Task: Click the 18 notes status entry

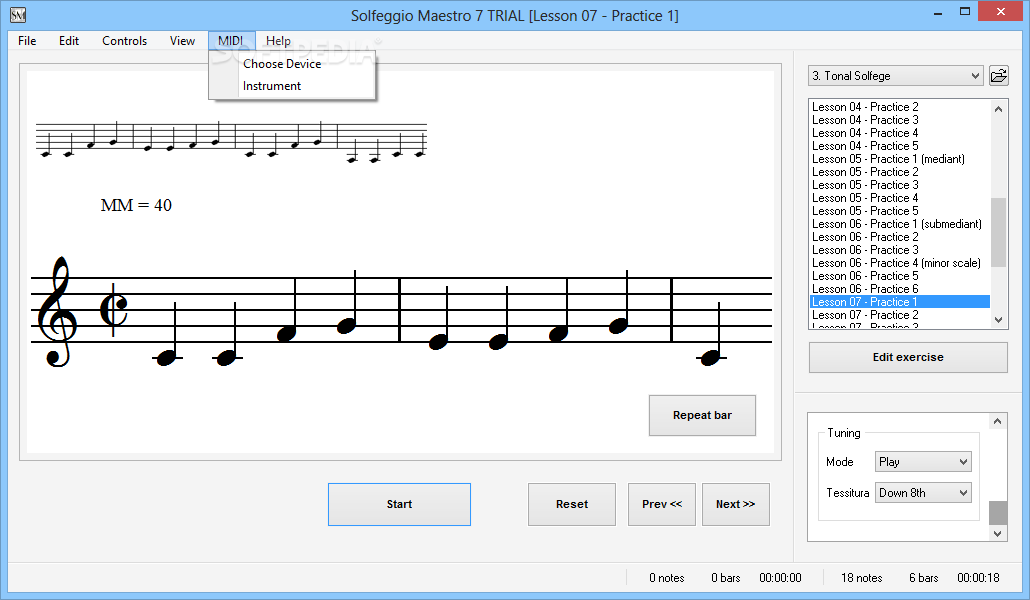Action: [x=861, y=578]
